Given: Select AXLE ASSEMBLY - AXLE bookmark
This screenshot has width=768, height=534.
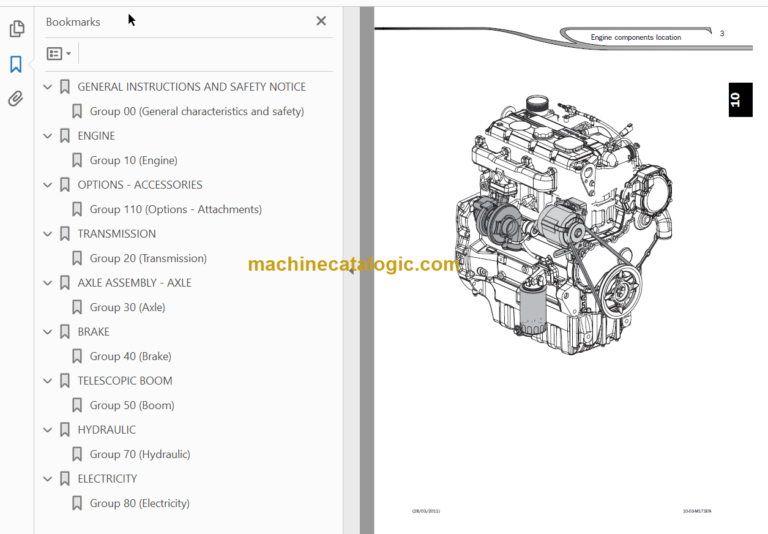Looking at the screenshot, I should click(x=134, y=283).
